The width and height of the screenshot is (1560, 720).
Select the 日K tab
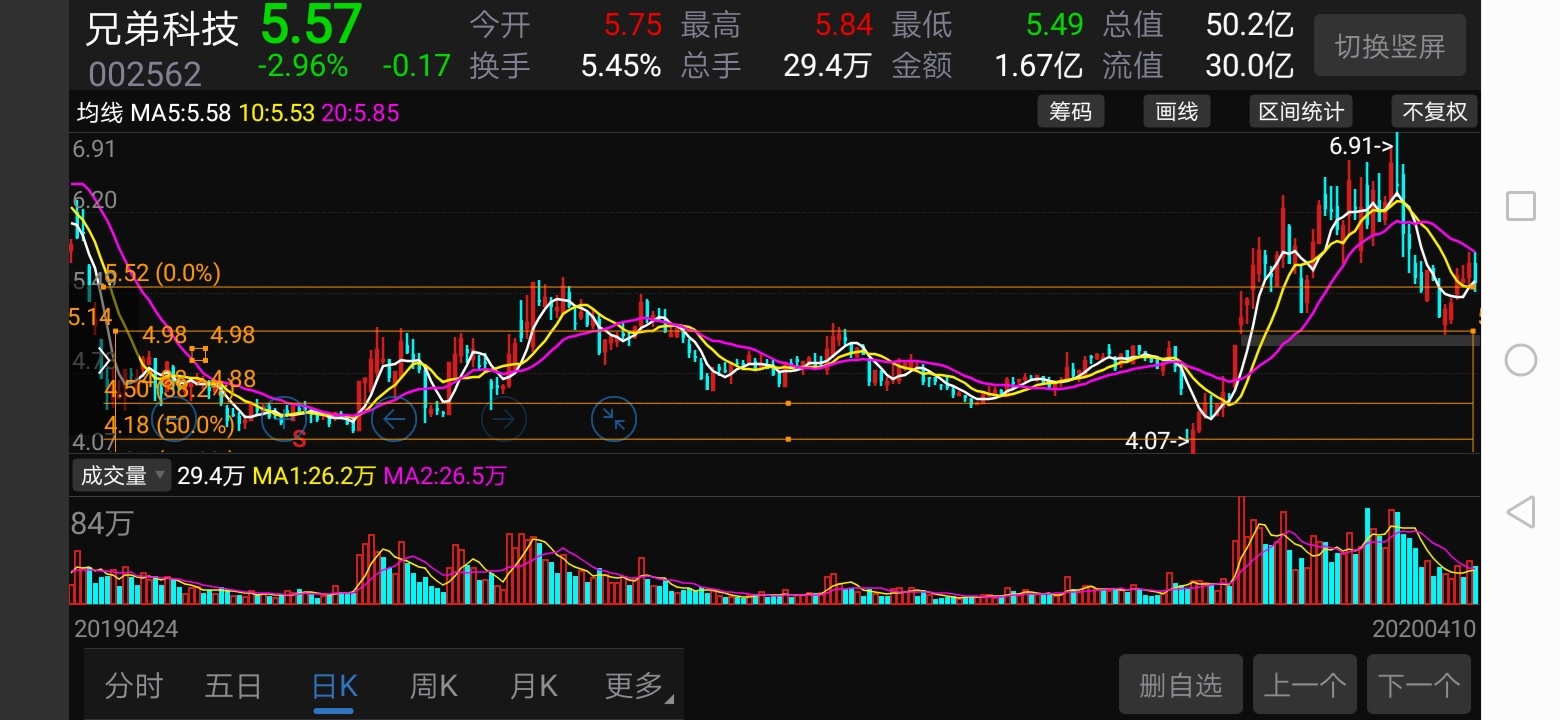pos(334,686)
